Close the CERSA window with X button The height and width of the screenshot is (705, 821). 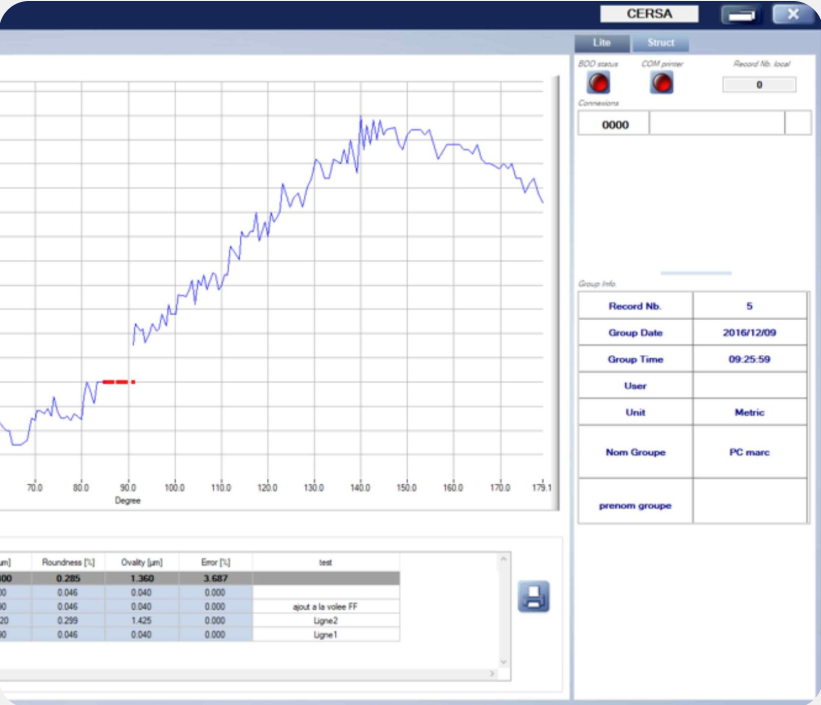click(793, 14)
